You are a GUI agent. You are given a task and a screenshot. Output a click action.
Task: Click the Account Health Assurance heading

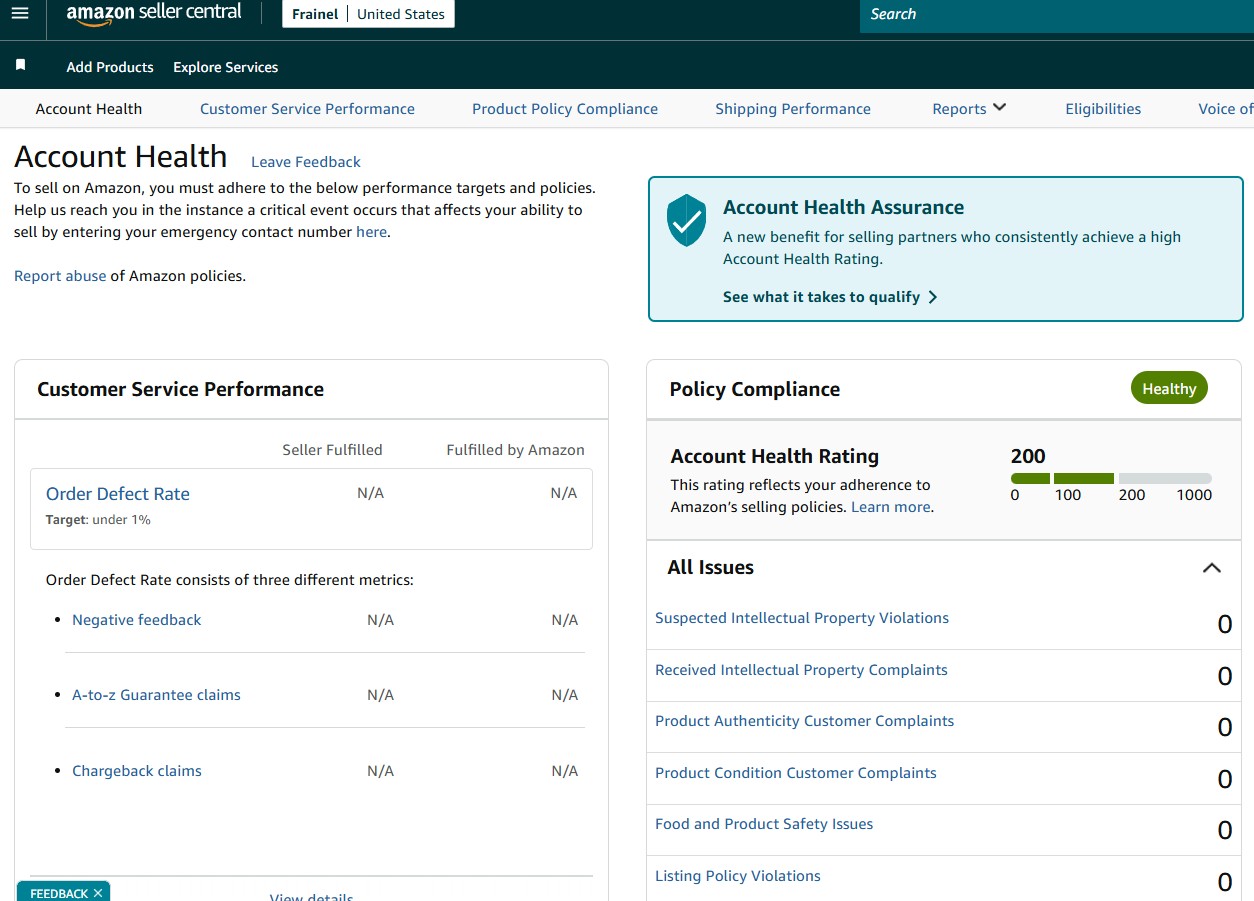(x=843, y=207)
